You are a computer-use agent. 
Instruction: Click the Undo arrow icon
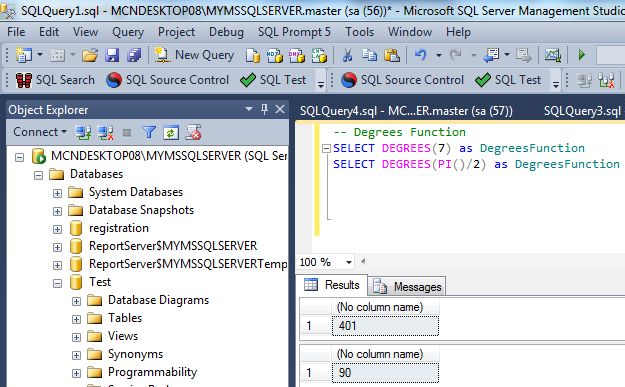421,55
